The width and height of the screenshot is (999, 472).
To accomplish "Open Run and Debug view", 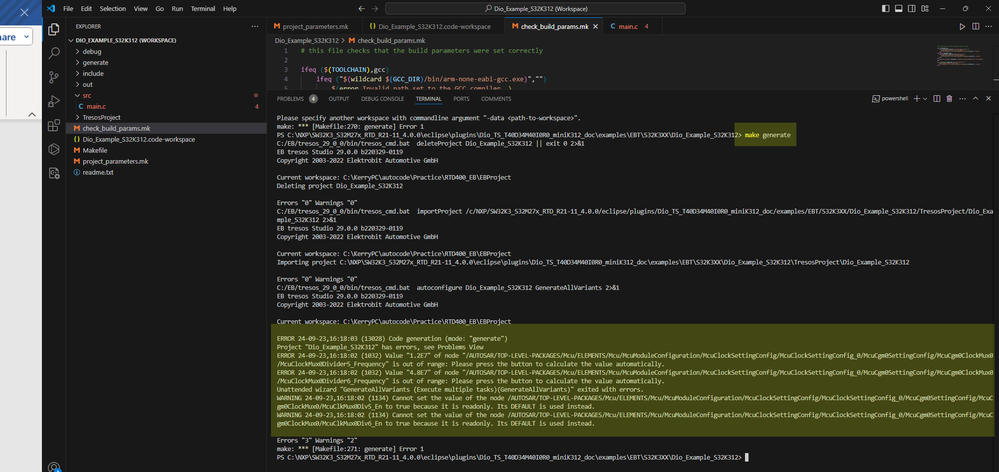I will click(54, 101).
